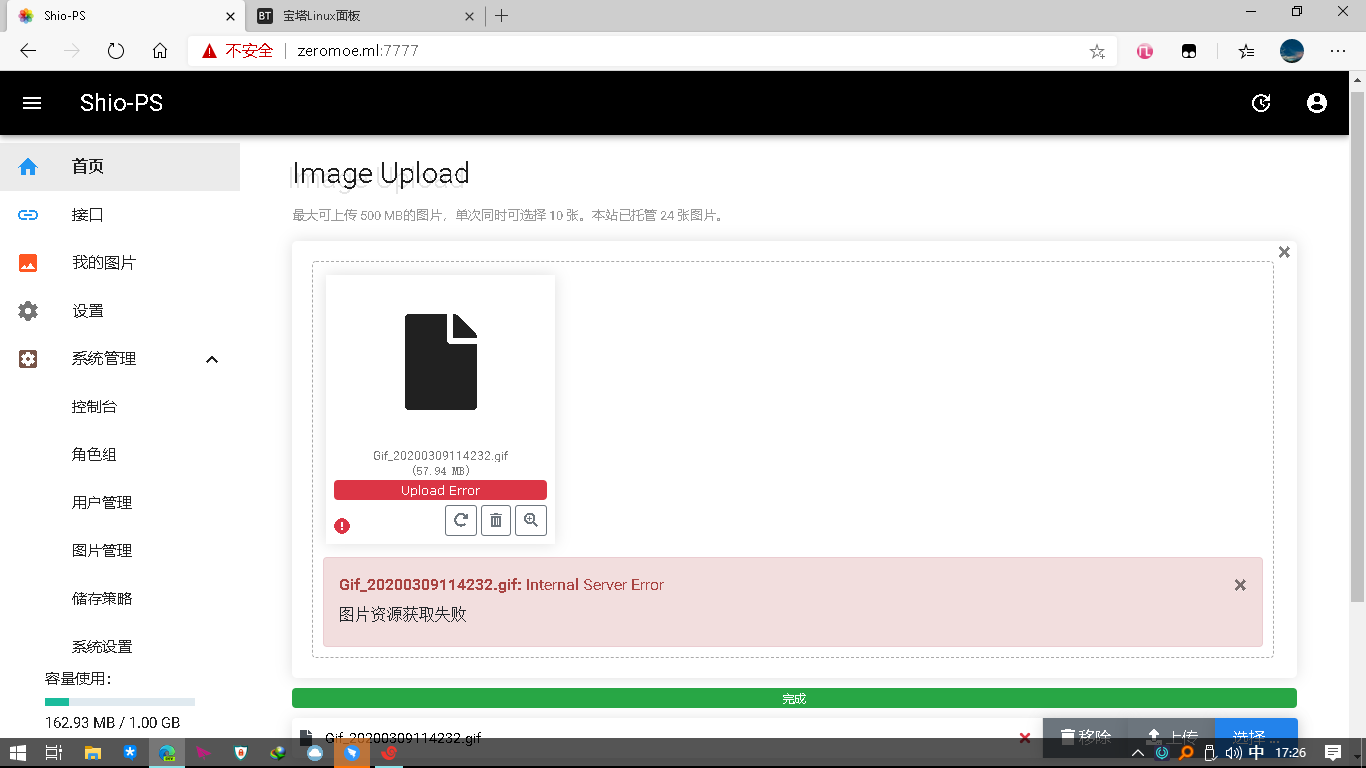Open the user account icon menu
This screenshot has height=768, width=1366.
(1317, 103)
